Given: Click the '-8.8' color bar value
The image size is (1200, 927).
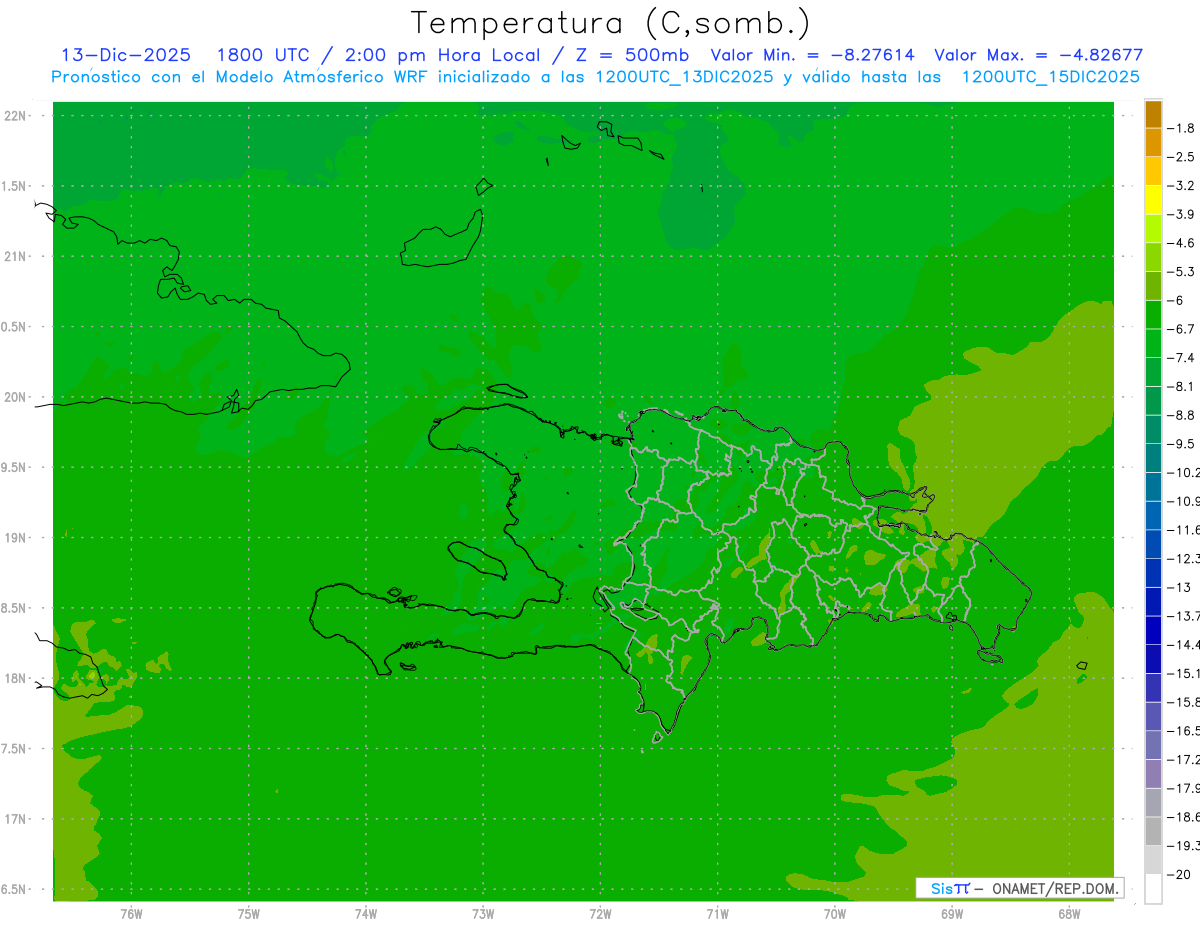Looking at the screenshot, I should pos(1183,415).
